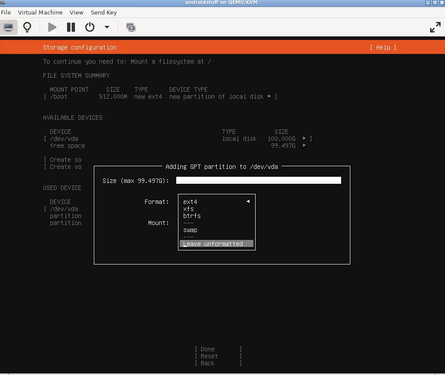Expand the free space 99.497G arrow
Image resolution: width=445 pixels, height=375 pixels.
(x=304, y=145)
